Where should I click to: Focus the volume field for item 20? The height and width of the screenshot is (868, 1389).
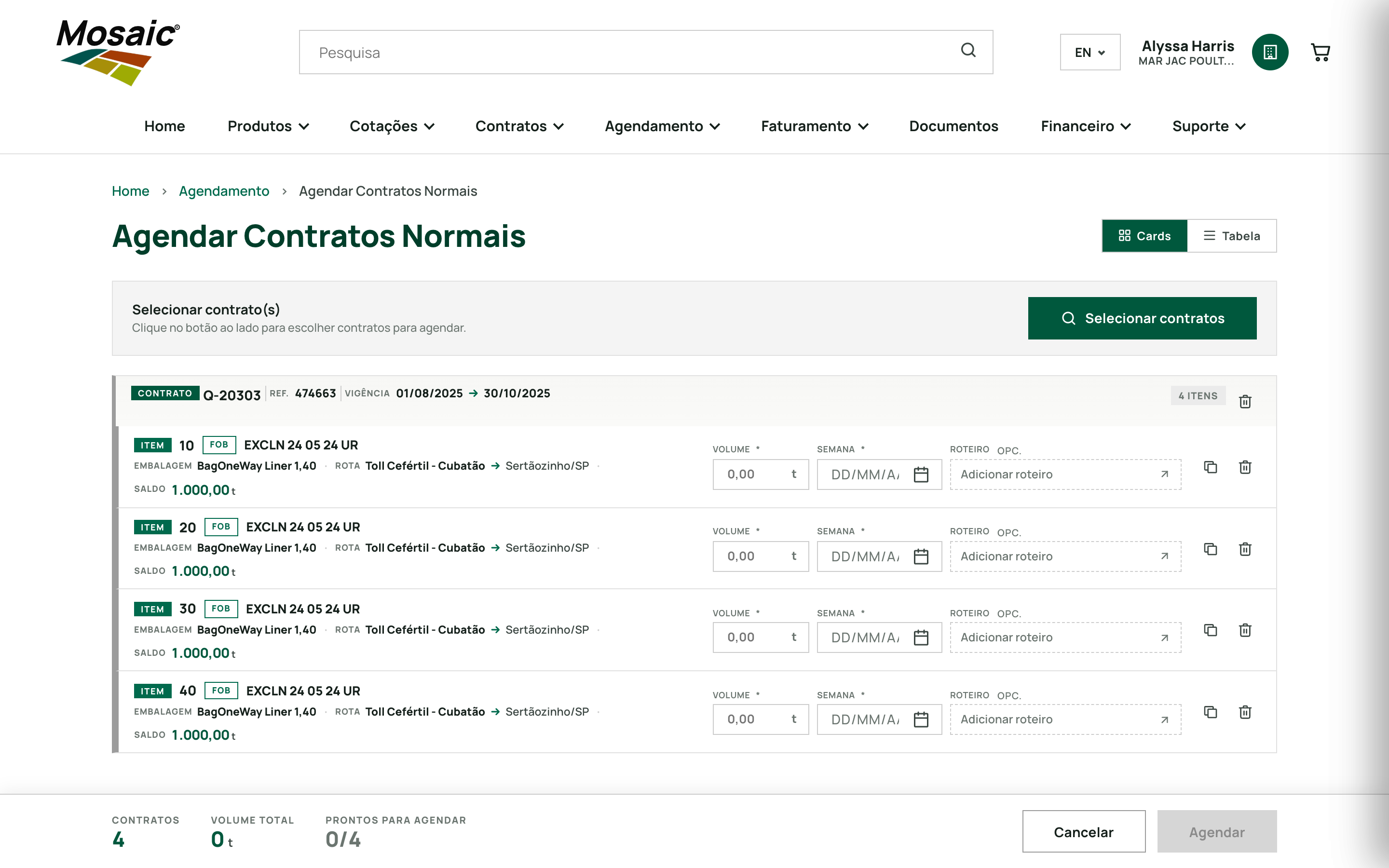[761, 557]
